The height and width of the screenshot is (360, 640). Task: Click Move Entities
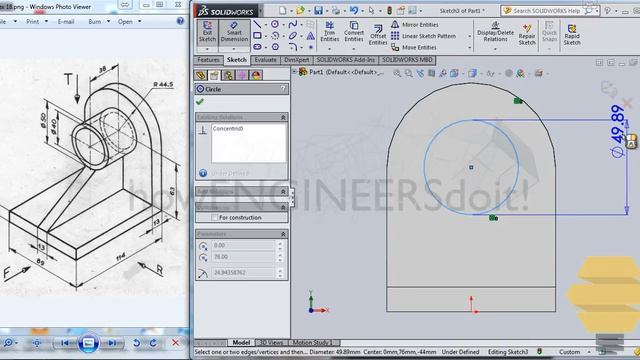click(414, 47)
